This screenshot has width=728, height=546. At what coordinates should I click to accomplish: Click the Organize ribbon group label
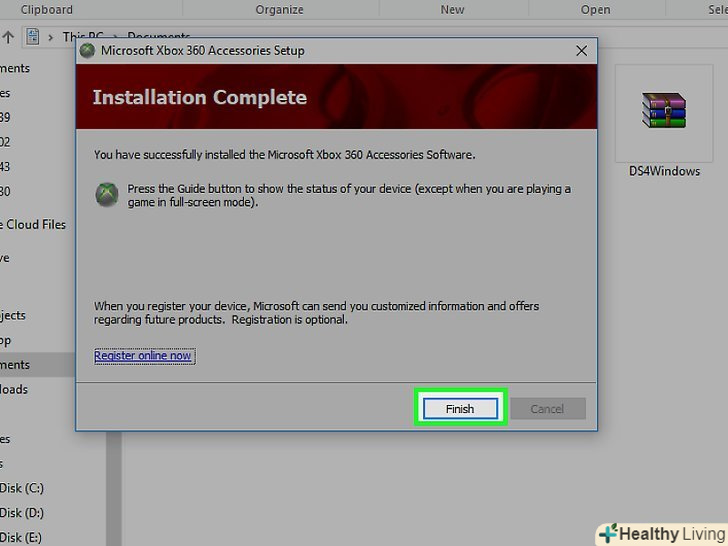[x=280, y=10]
